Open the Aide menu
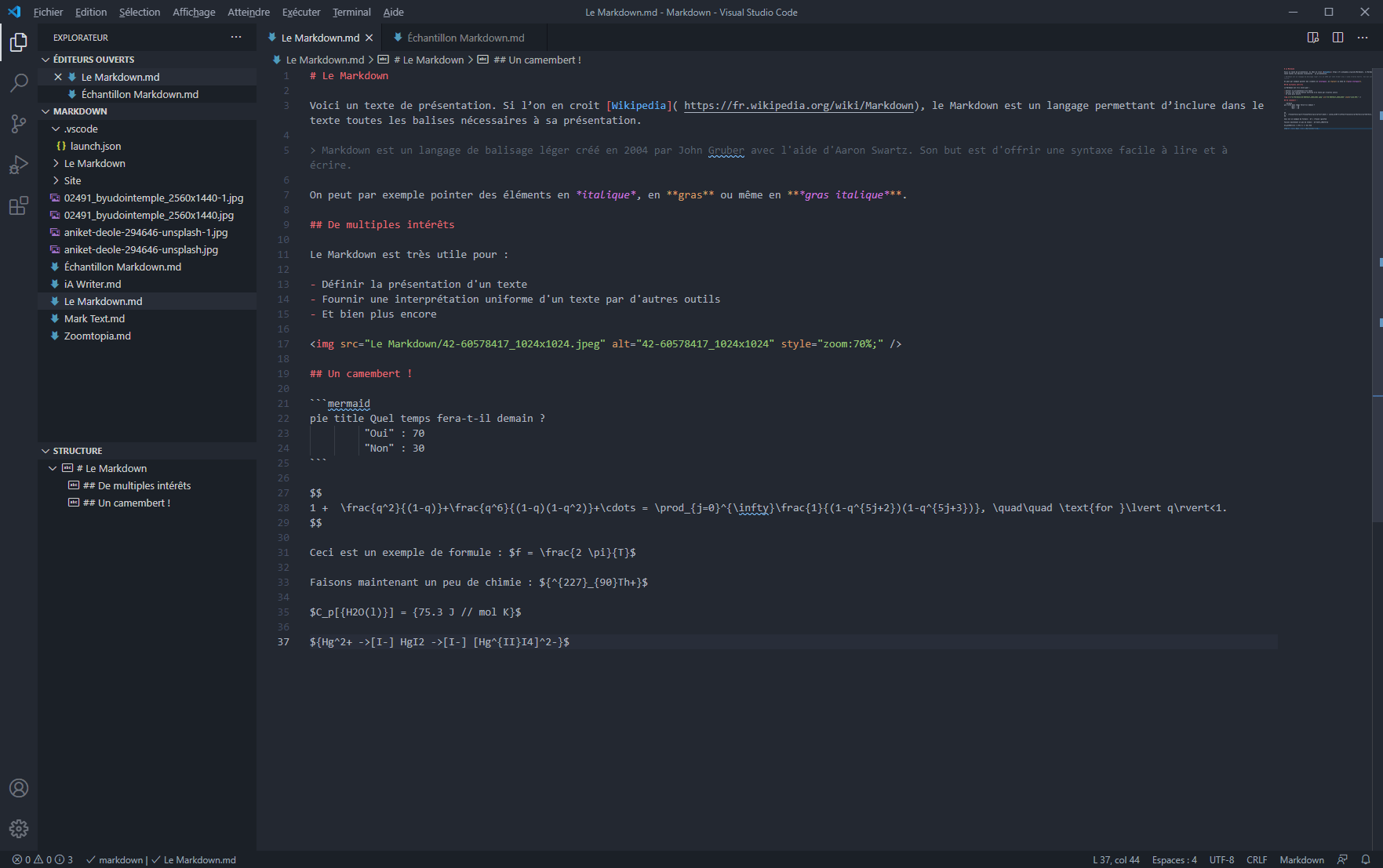Image resolution: width=1383 pixels, height=868 pixels. point(394,12)
